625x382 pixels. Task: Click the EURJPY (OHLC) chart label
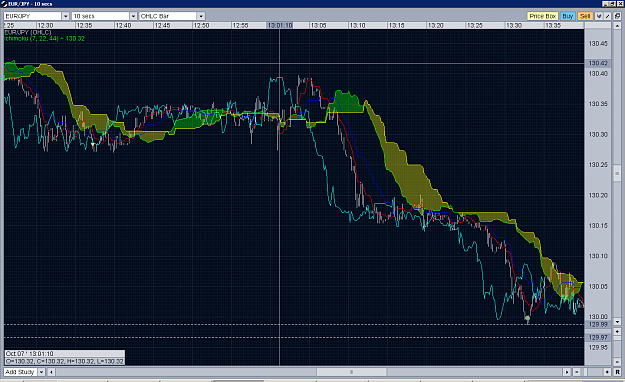tap(28, 32)
